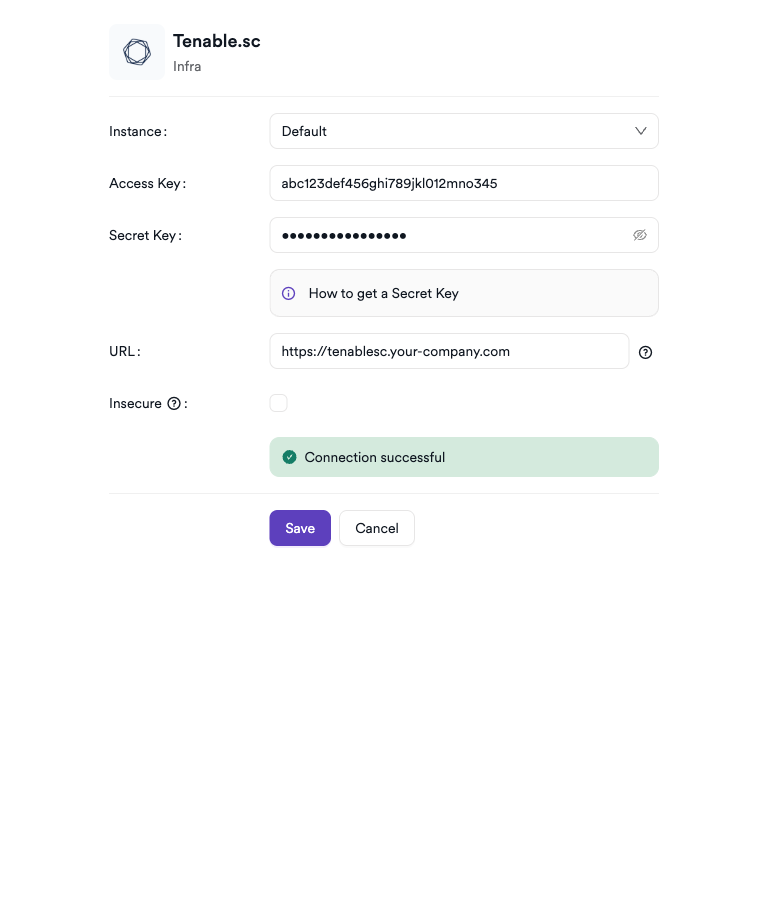Select the Access Key input field
Image resolution: width=768 pixels, height=900 pixels.
point(464,183)
